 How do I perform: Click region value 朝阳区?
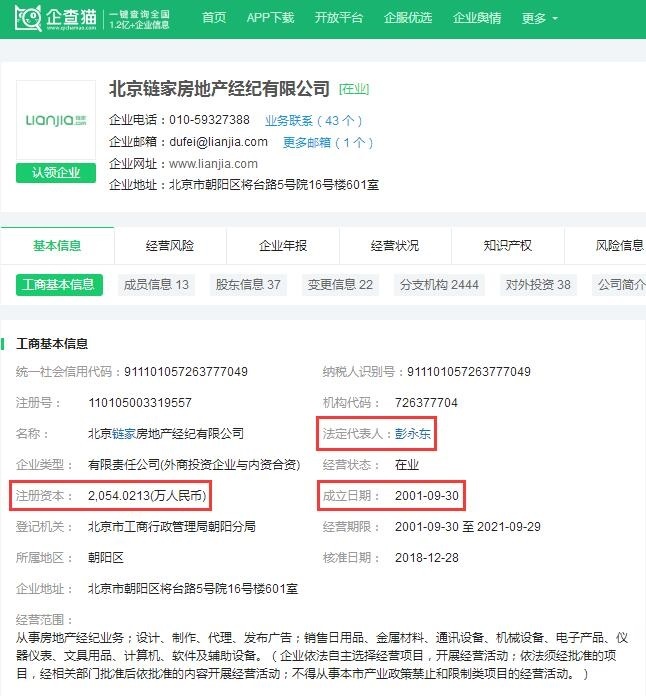[x=106, y=558]
